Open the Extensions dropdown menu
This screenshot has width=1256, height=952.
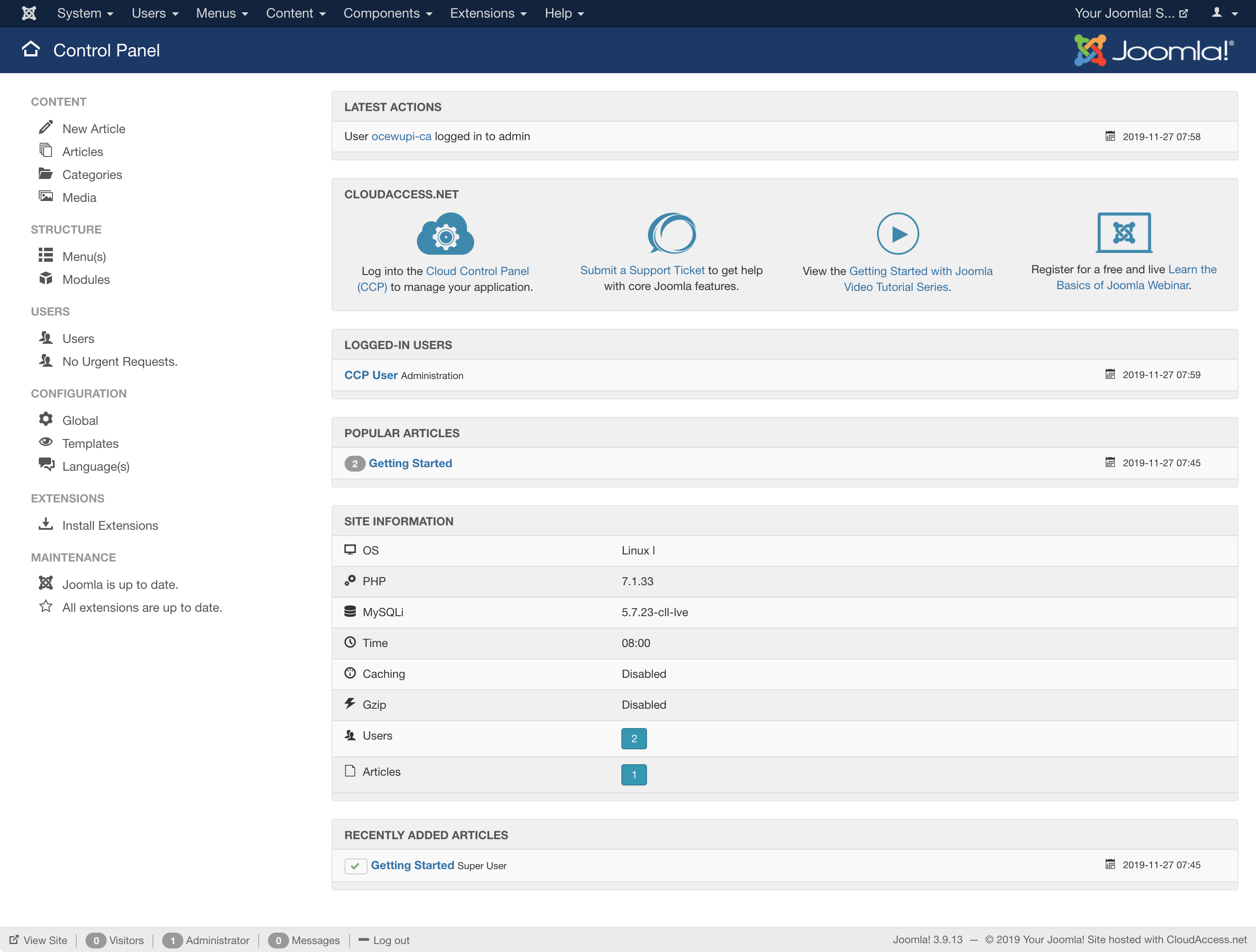point(488,13)
